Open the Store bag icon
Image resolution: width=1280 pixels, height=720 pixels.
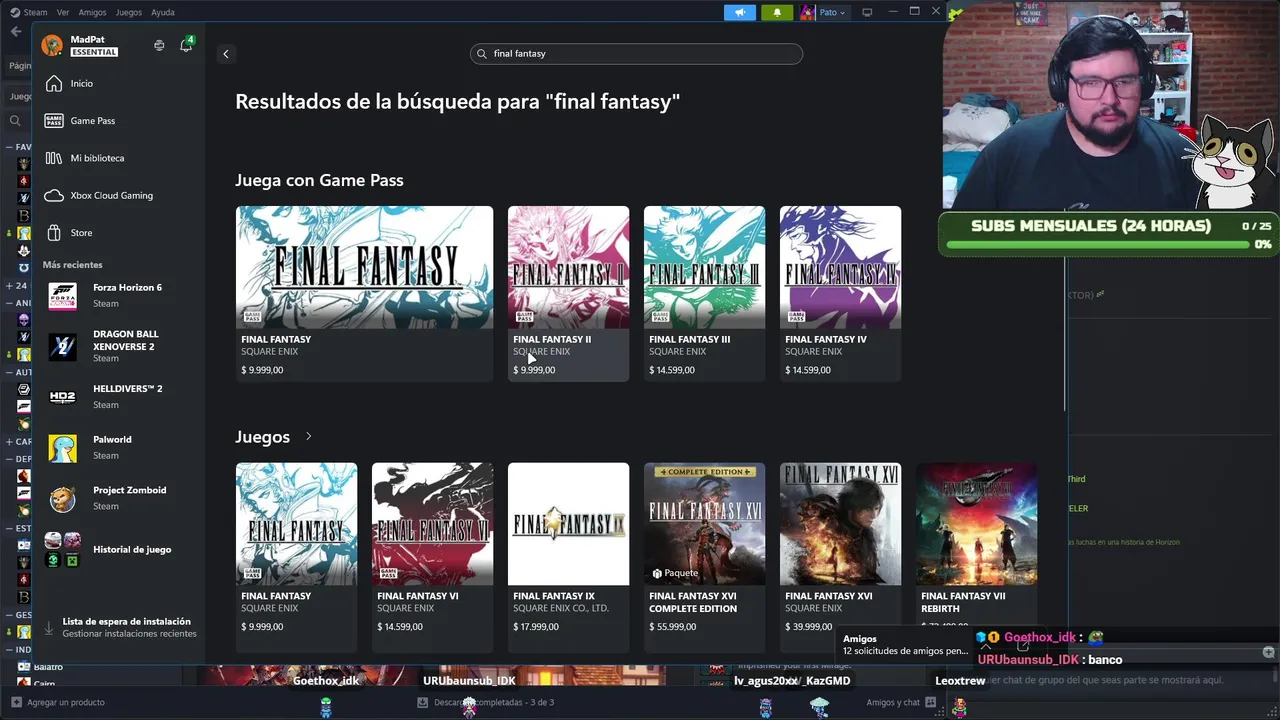pos(53,233)
